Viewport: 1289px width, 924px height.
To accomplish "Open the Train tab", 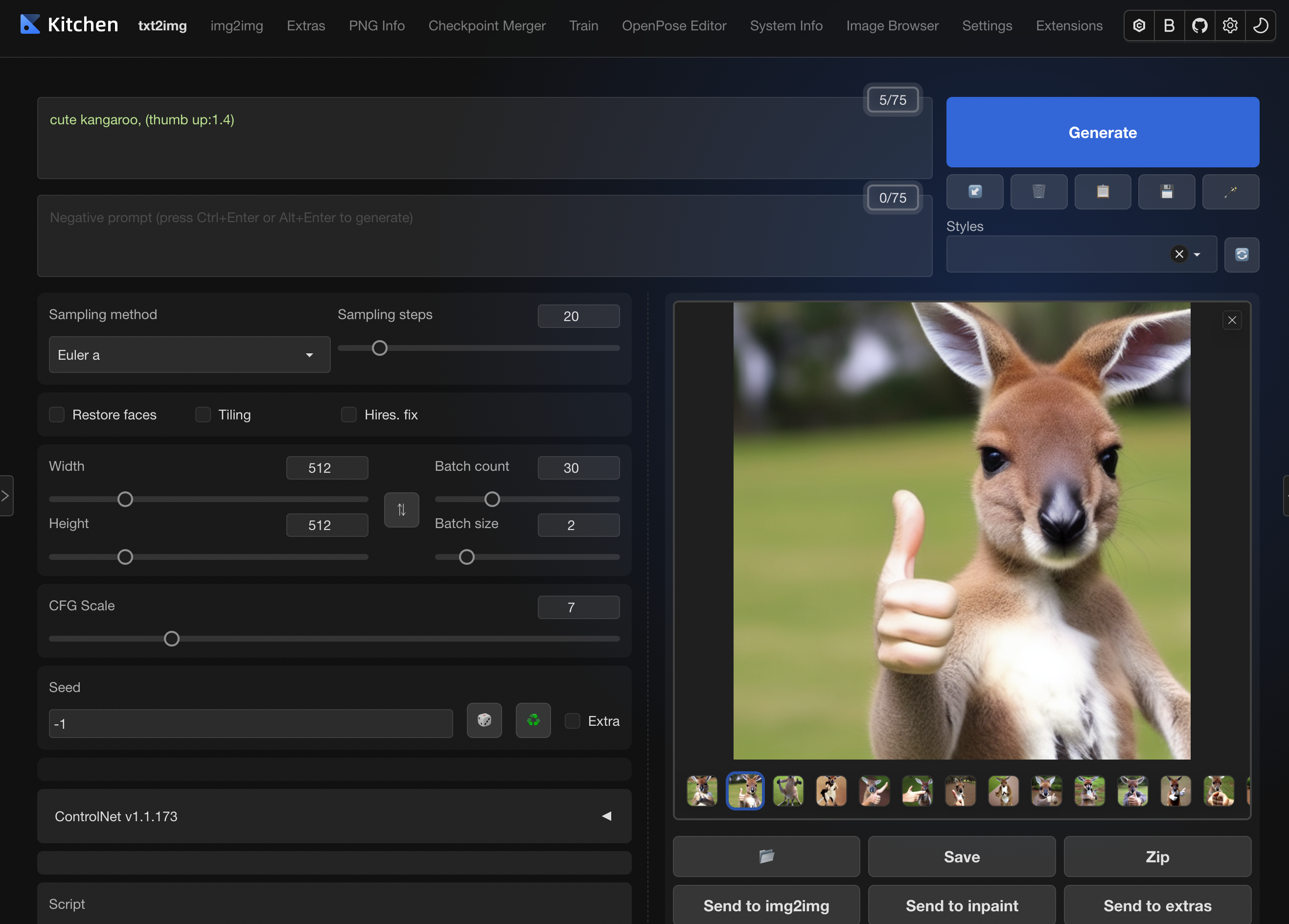I will coord(584,25).
